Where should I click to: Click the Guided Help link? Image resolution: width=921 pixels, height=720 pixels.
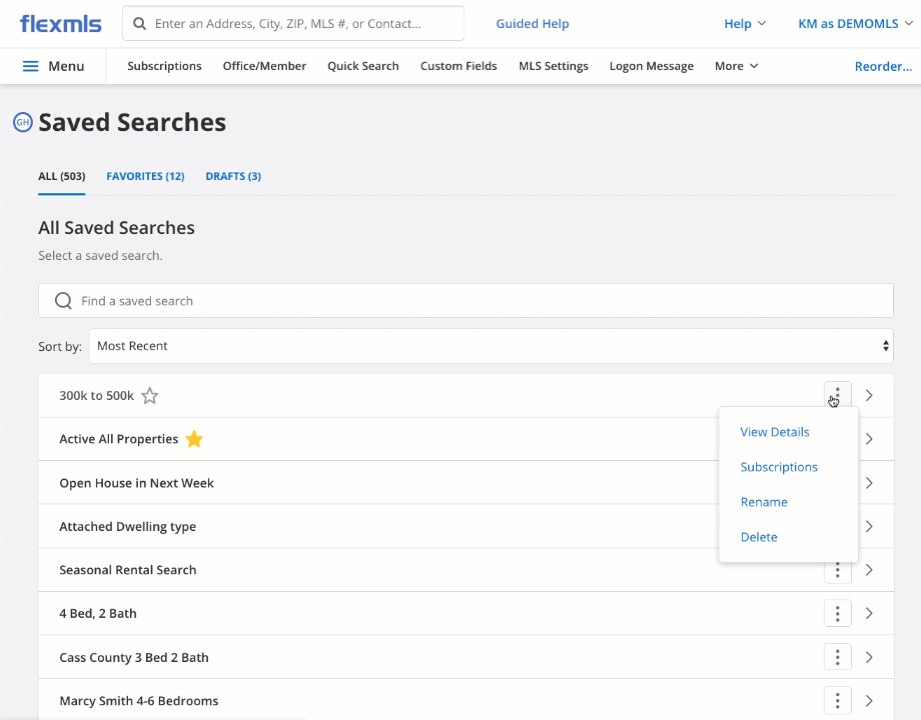coord(532,23)
